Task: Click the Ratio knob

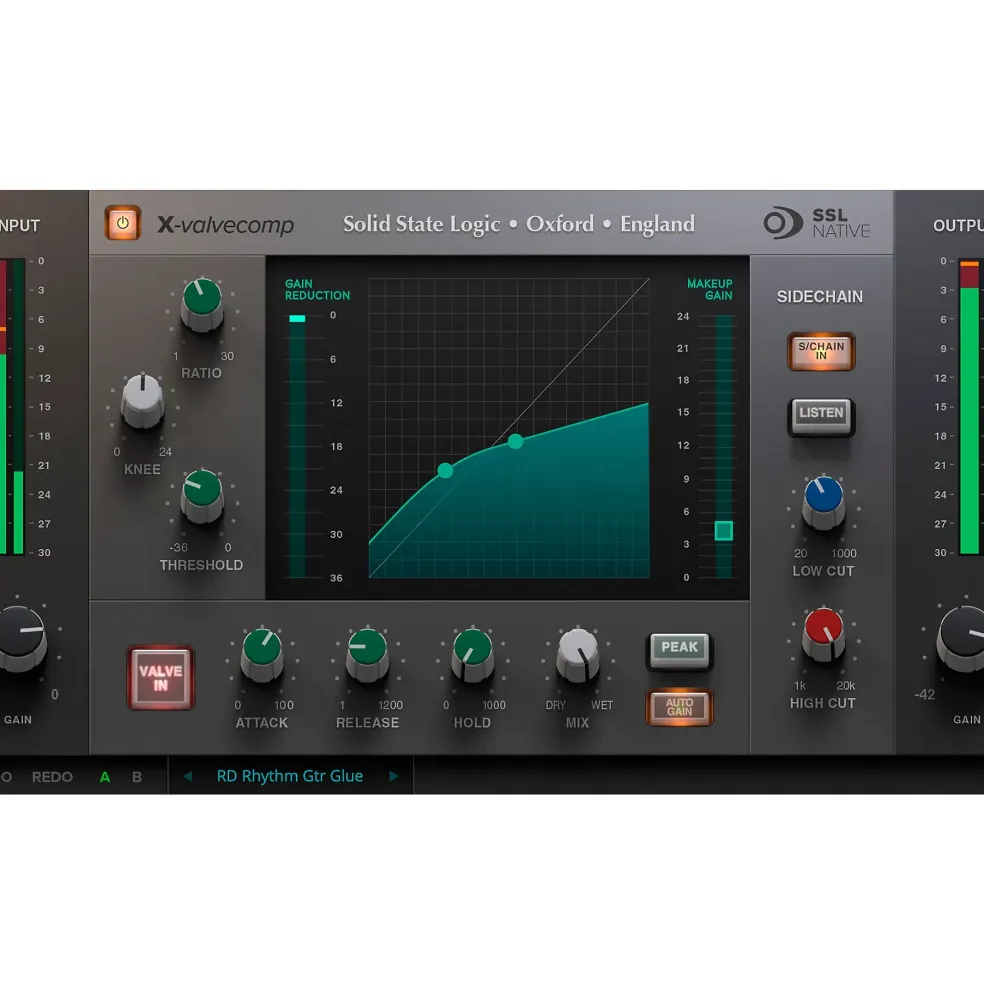Action: pos(202,303)
